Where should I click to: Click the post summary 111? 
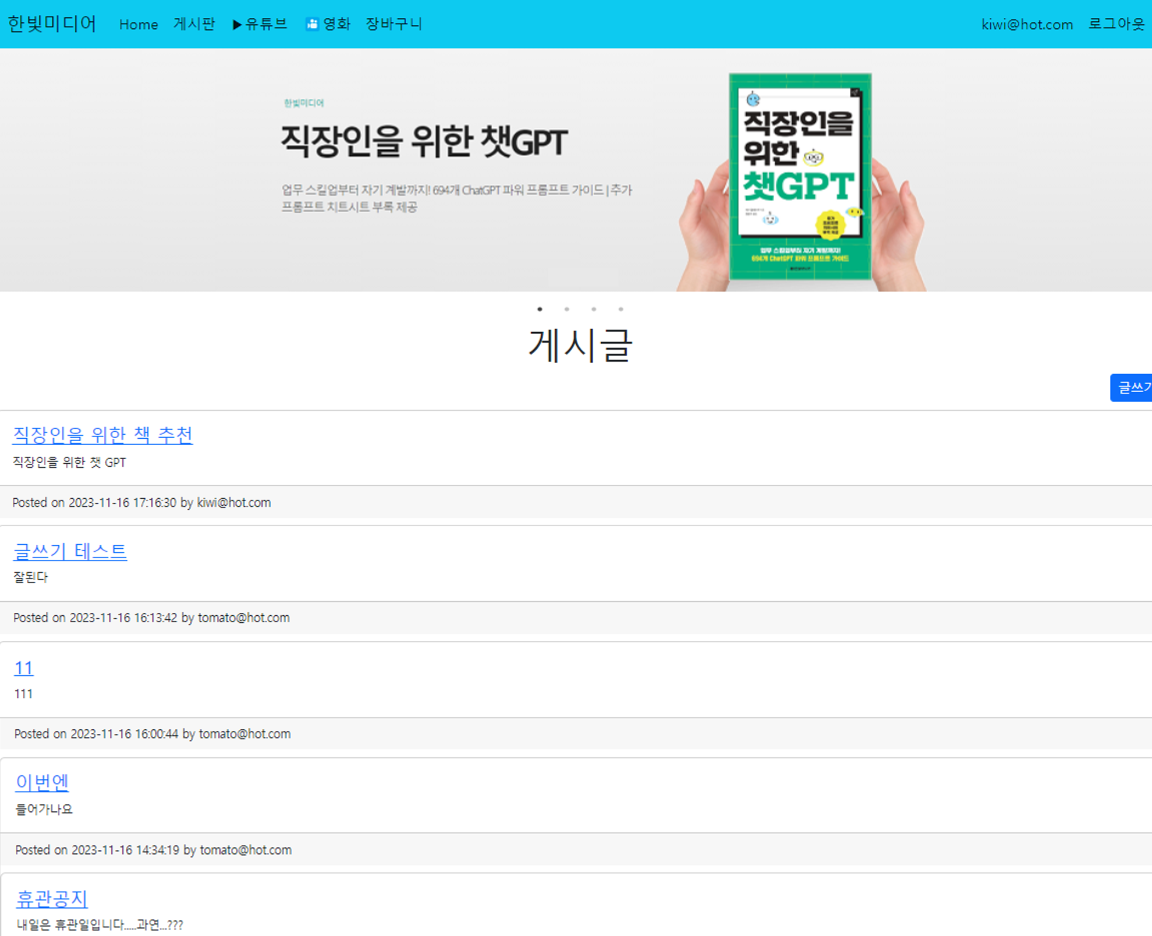click(24, 694)
